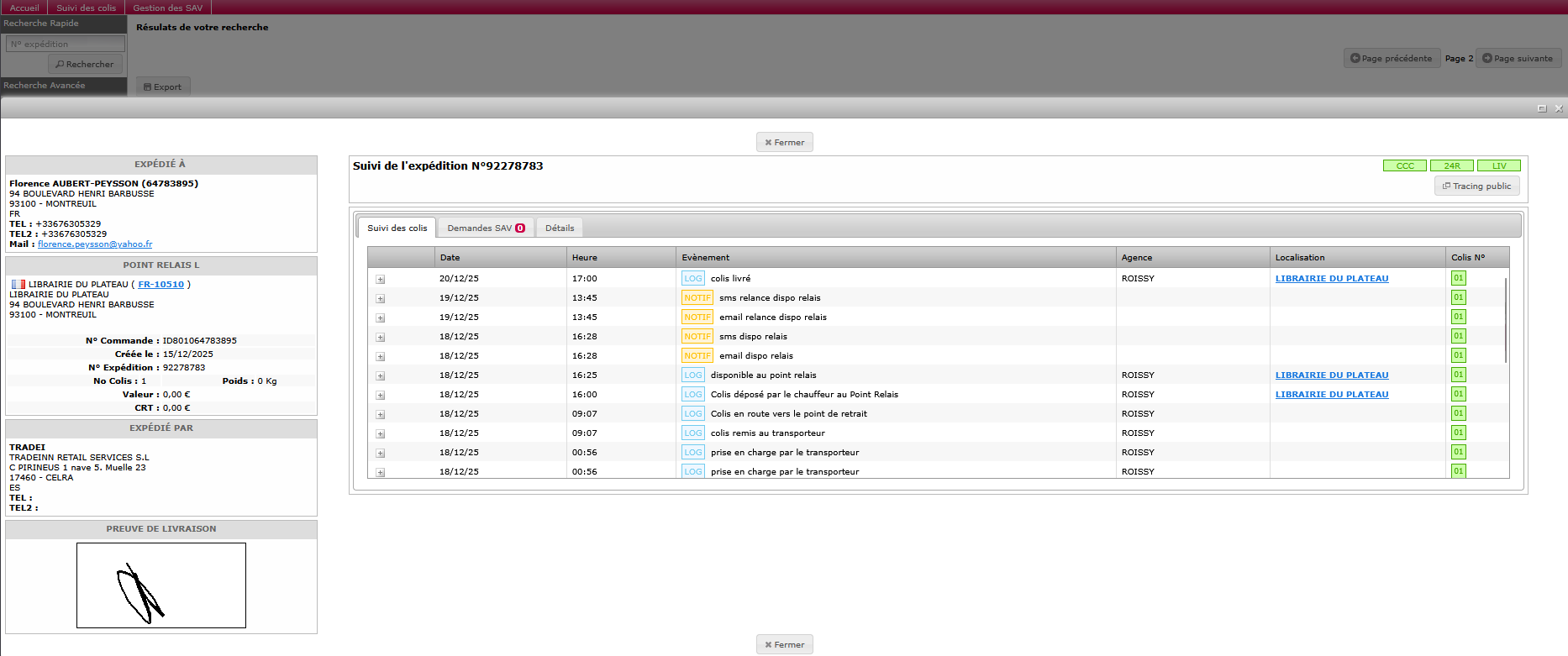The width and height of the screenshot is (1568, 656).
Task: Open relay point FR-10510 link
Action: (x=160, y=285)
